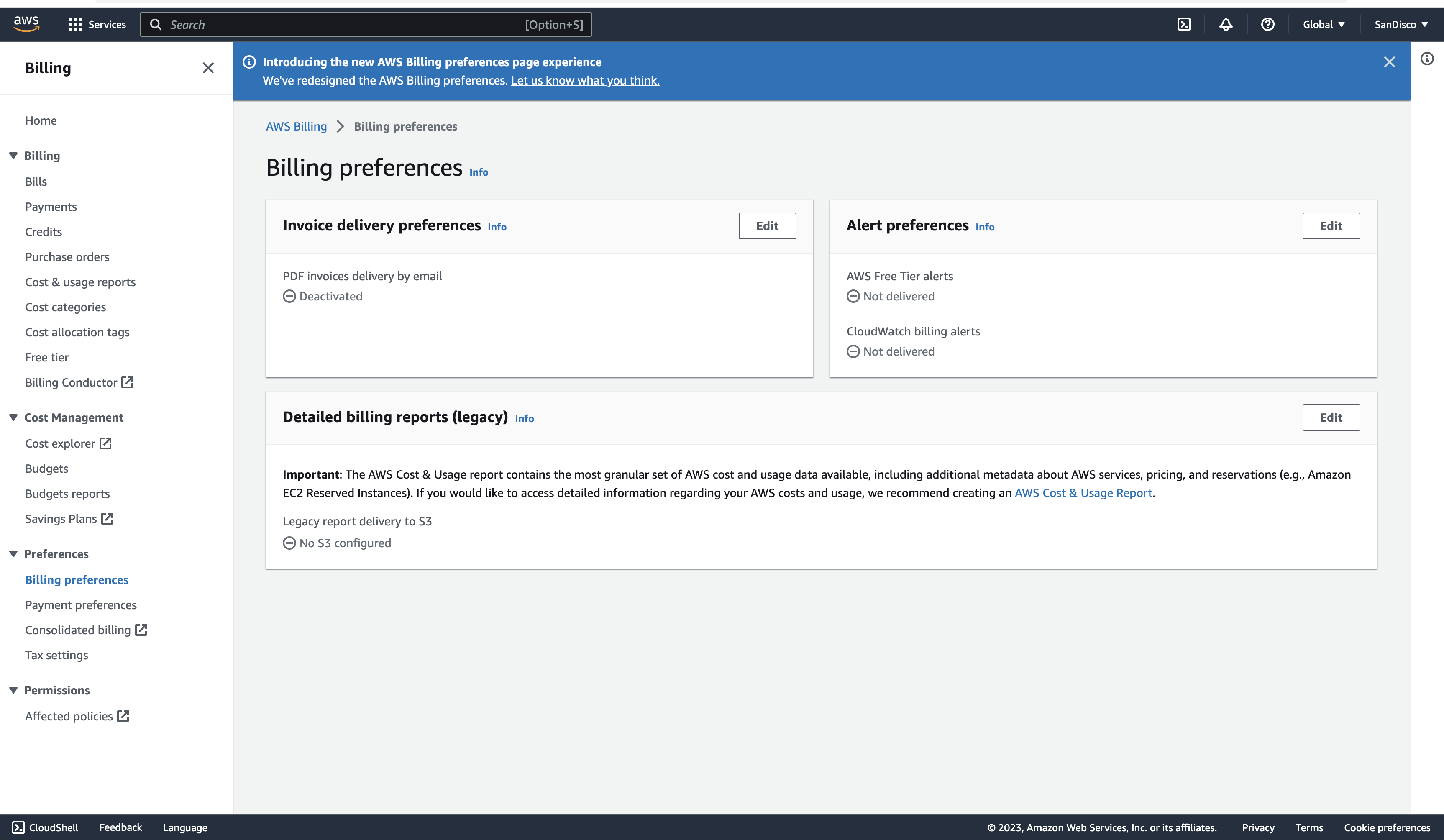Open the notifications bell
The image size is (1444, 840).
point(1226,24)
